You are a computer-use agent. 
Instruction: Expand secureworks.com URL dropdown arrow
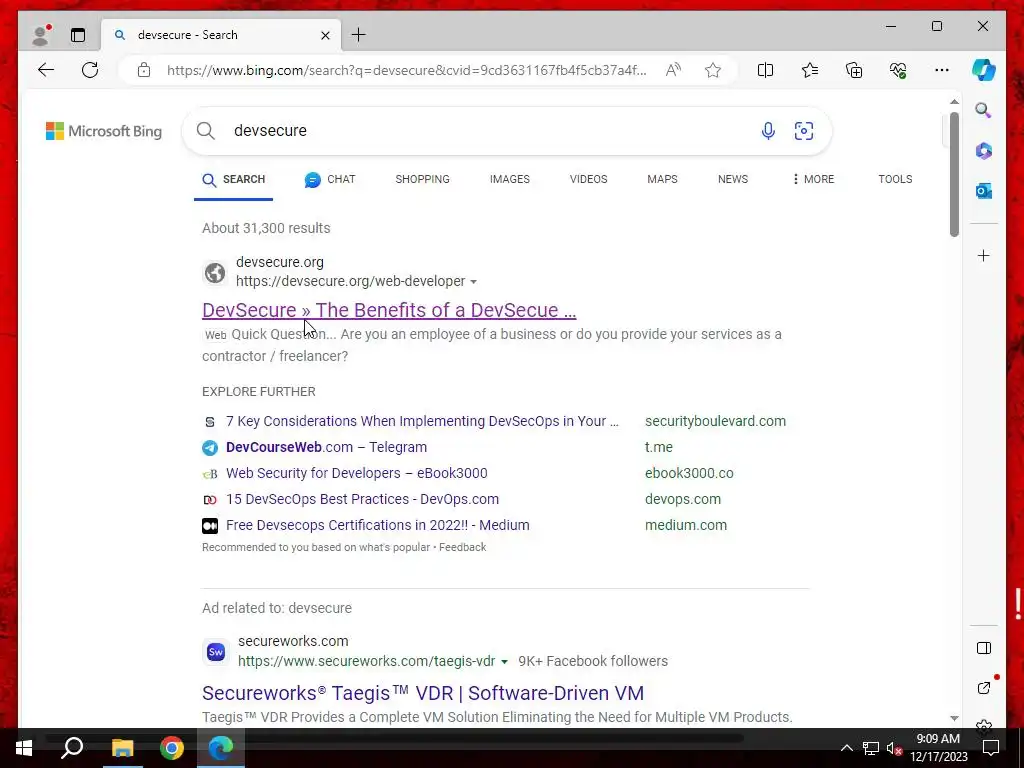[x=504, y=662]
